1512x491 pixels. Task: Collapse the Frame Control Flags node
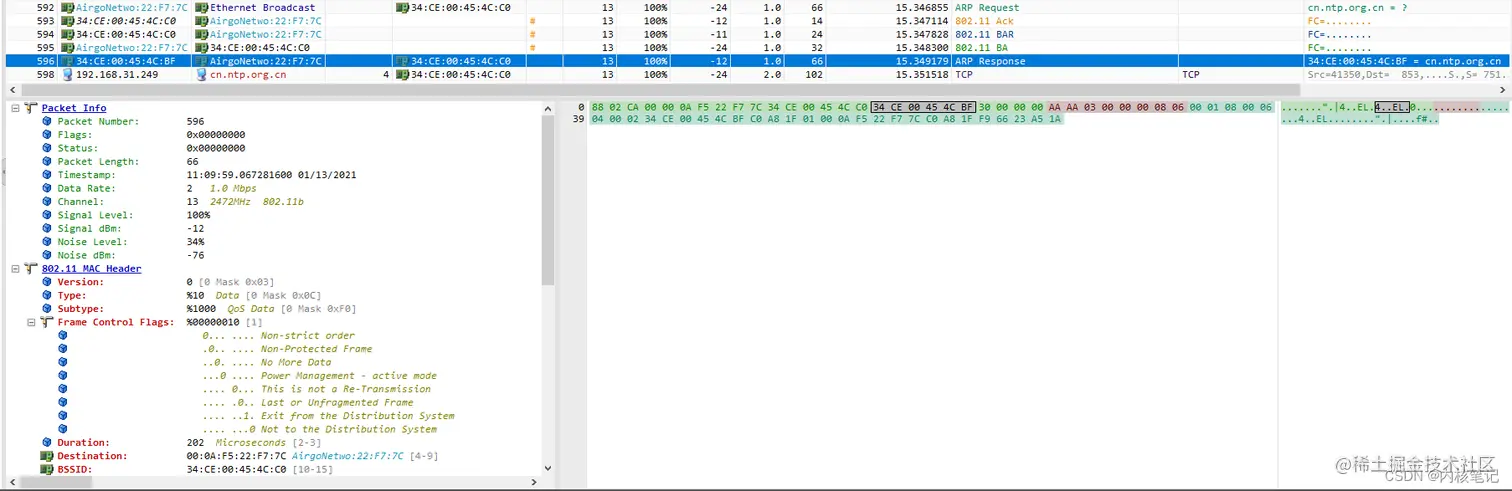(32, 322)
